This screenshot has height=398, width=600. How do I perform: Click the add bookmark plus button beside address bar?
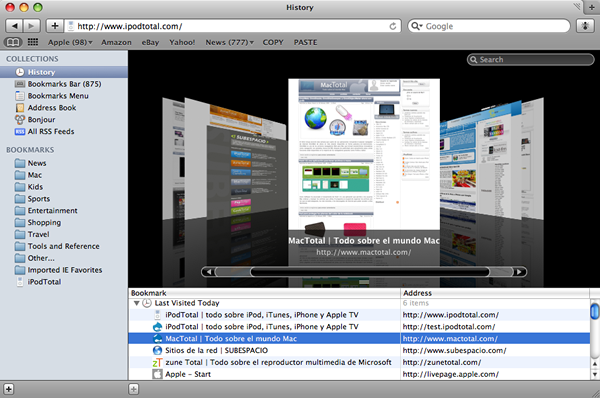pos(55,26)
